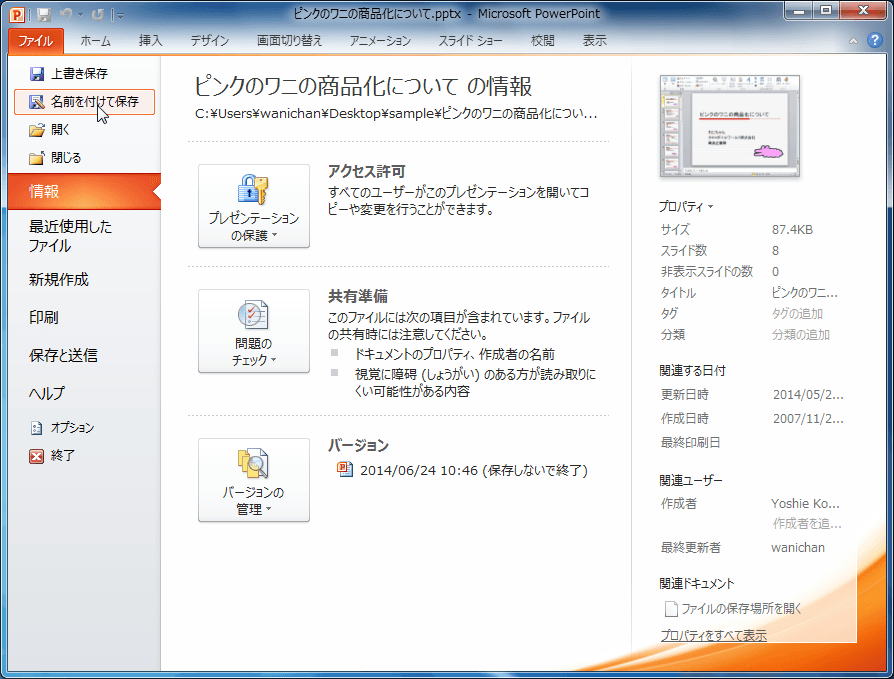Switch to the 校閲 ribbon tab
The image size is (894, 679).
[x=543, y=41]
